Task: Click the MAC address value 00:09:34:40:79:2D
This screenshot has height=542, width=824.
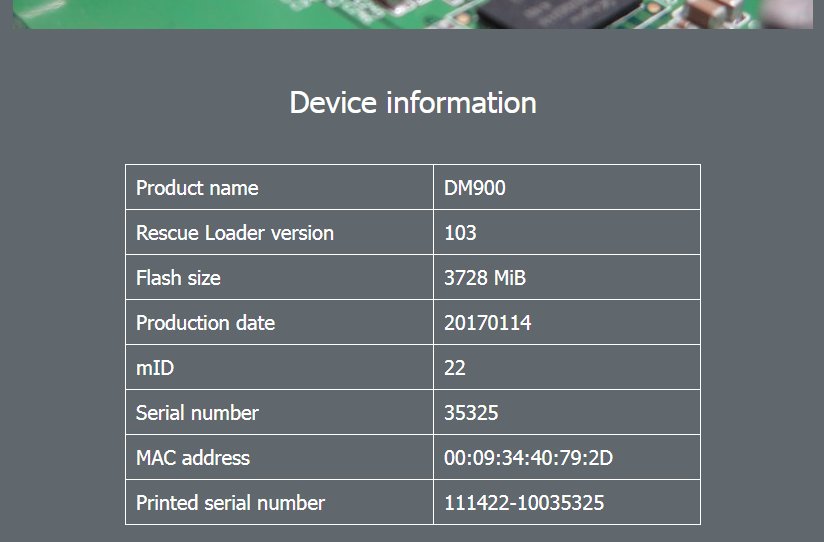Action: pyautogui.click(x=528, y=458)
